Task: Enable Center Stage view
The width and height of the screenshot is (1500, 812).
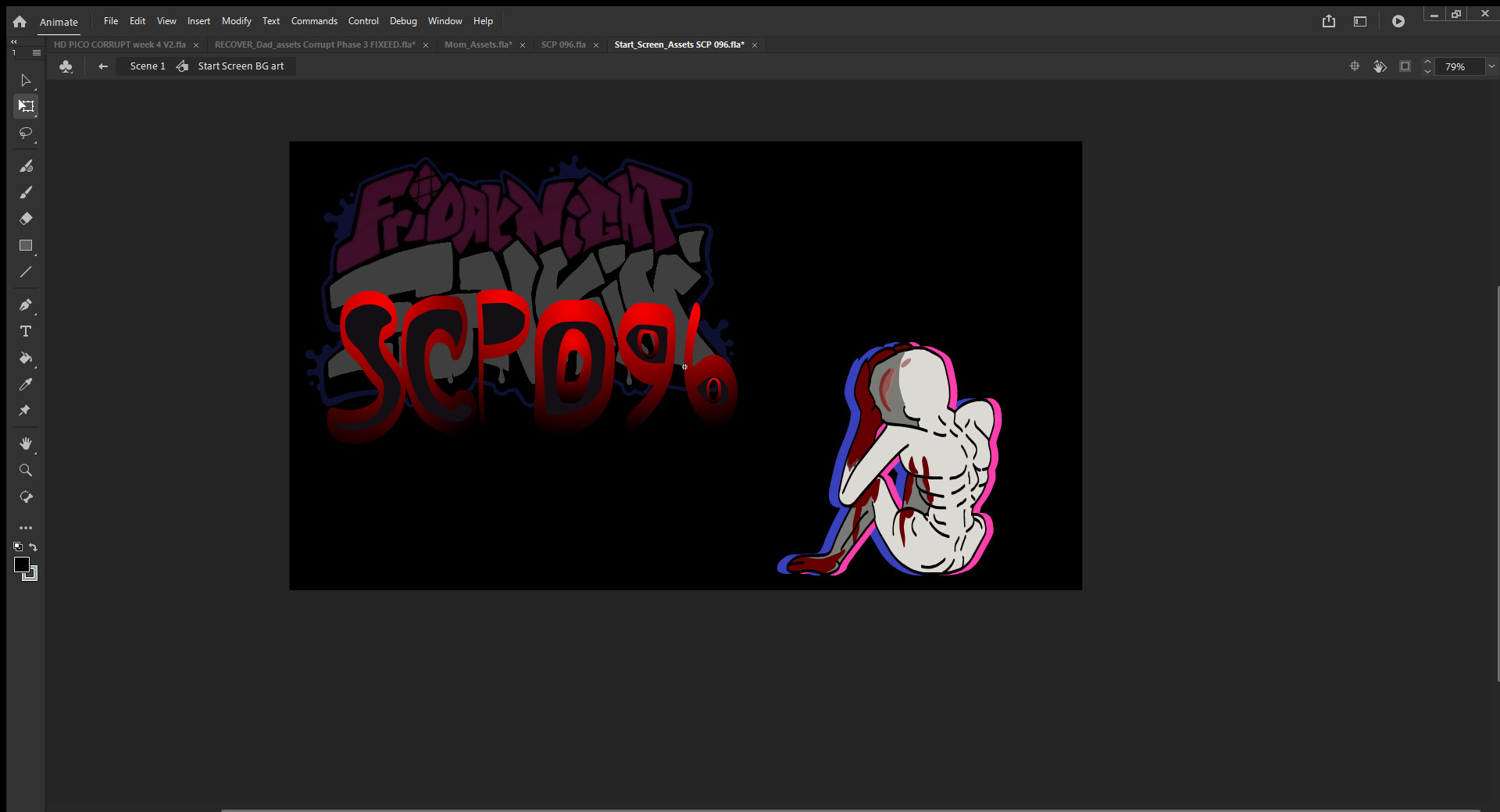Action: pyautogui.click(x=1354, y=66)
